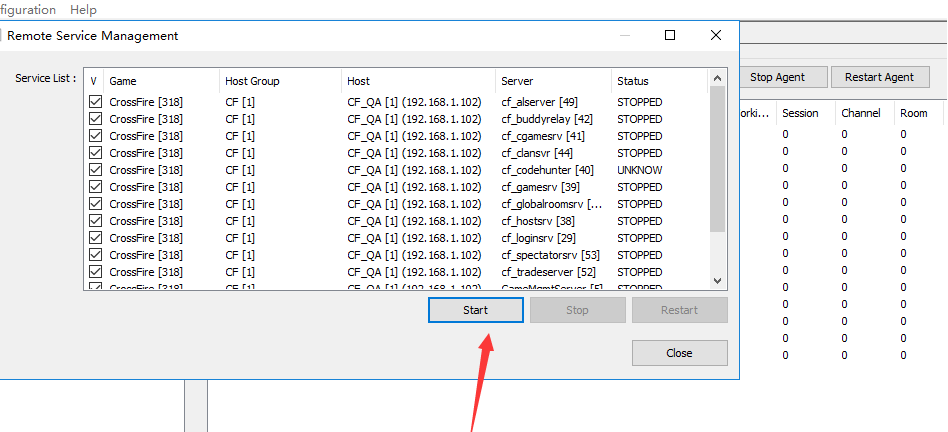Image resolution: width=948 pixels, height=432 pixels.
Task: Click Restart Agent in background window
Action: pos(880,77)
